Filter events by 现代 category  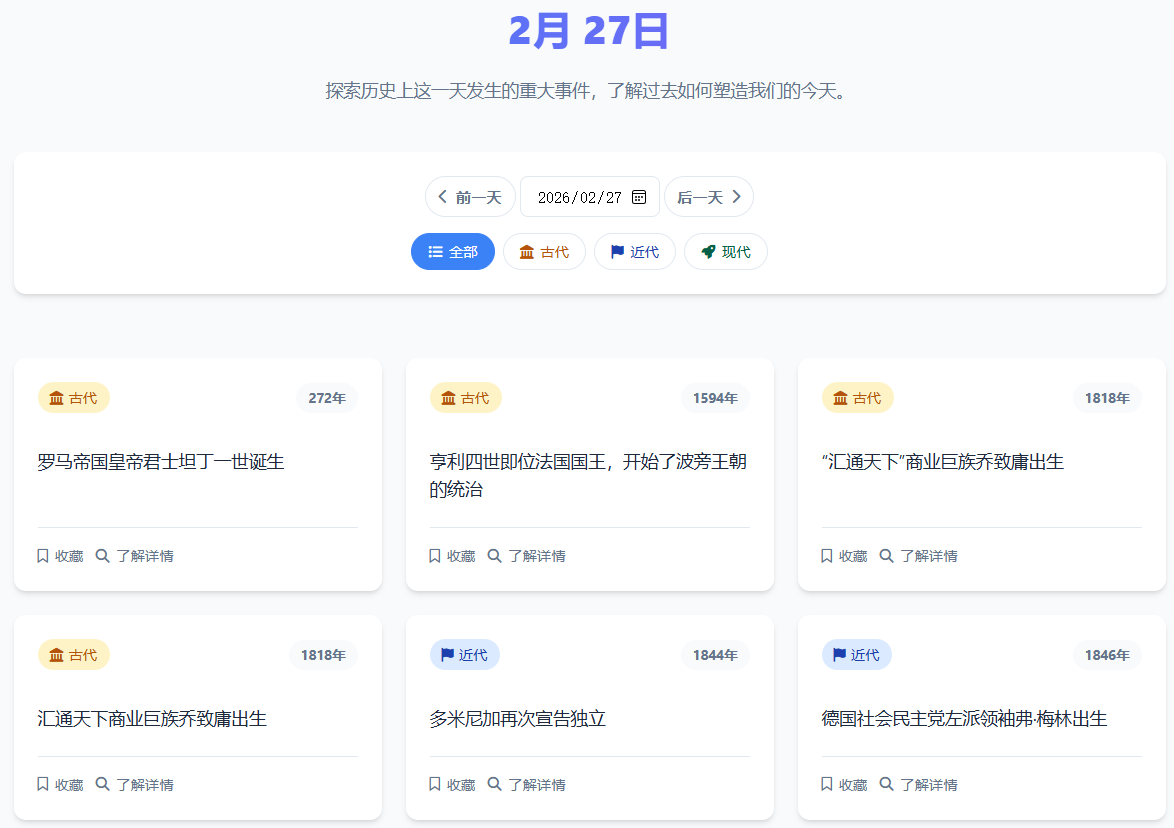point(725,252)
